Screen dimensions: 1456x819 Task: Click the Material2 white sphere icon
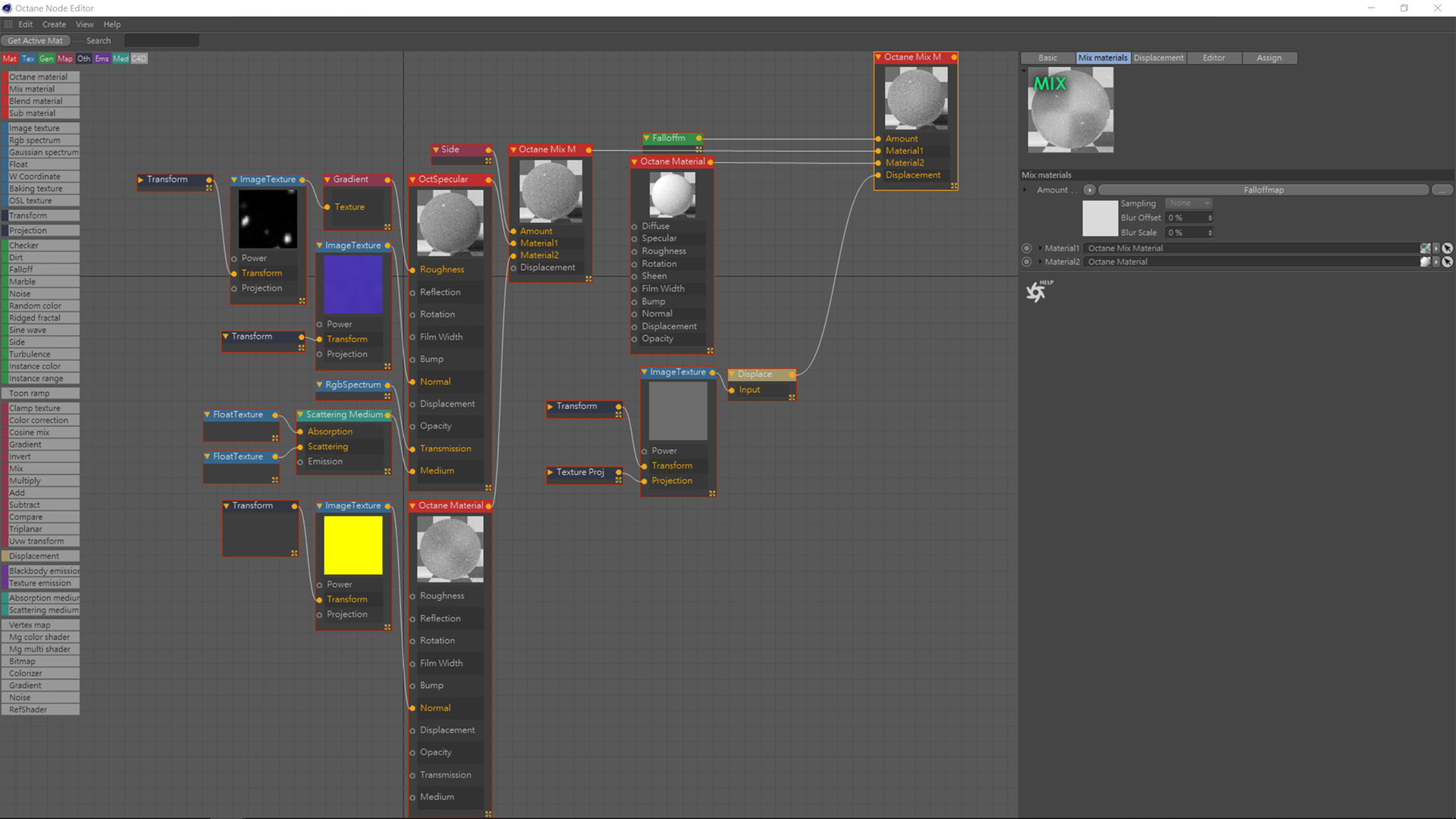click(1425, 262)
